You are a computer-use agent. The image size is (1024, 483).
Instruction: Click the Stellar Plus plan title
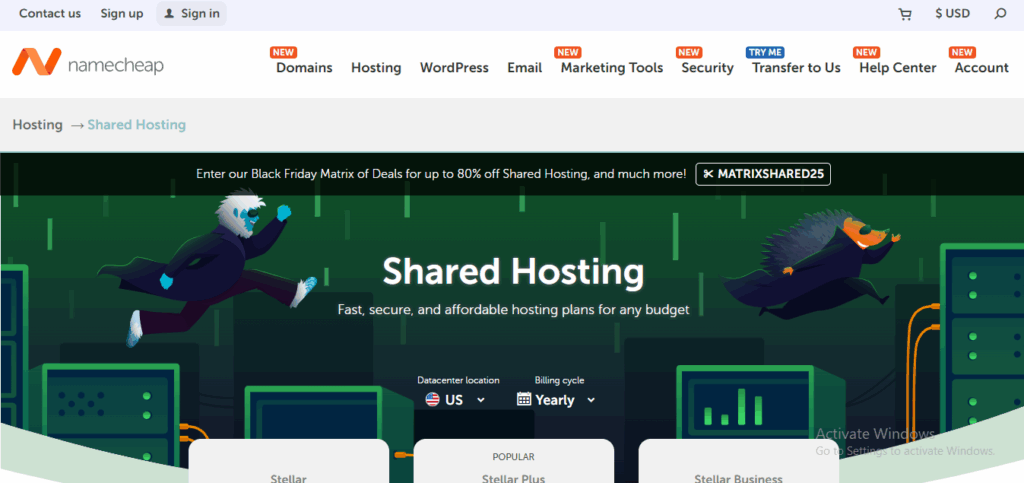click(x=513, y=478)
